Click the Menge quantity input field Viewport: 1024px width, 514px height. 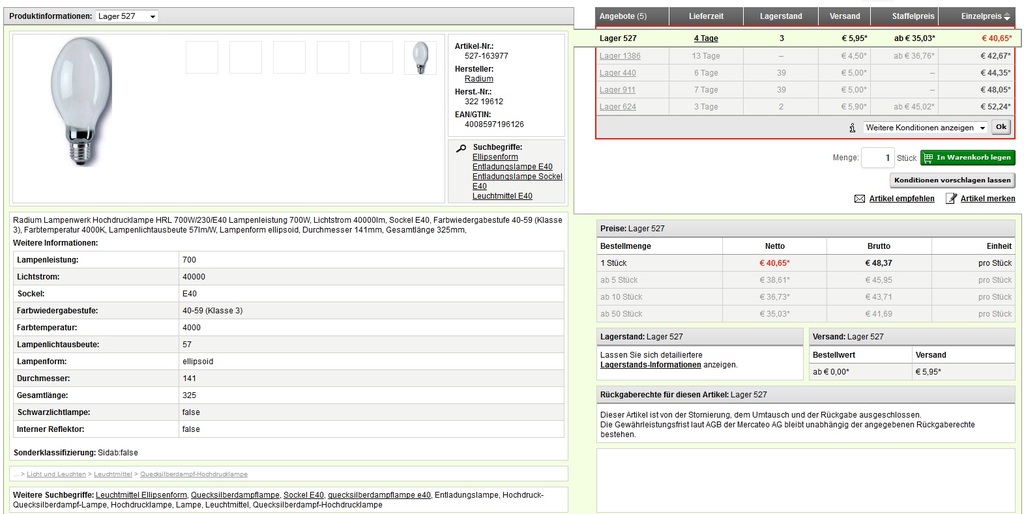pos(877,158)
